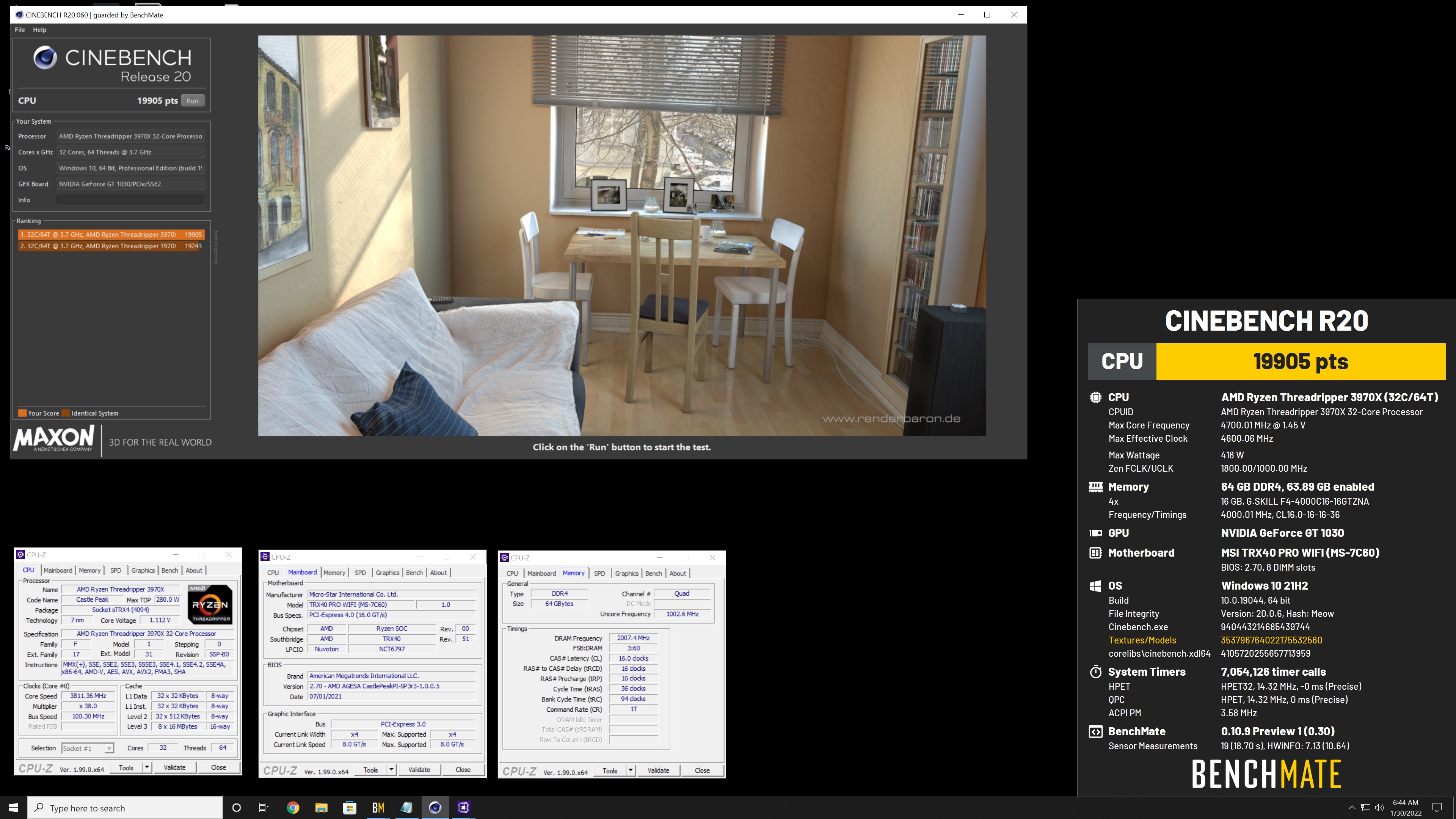The width and height of the screenshot is (1456, 819).
Task: Click the taskbar search box
Action: tap(125, 808)
